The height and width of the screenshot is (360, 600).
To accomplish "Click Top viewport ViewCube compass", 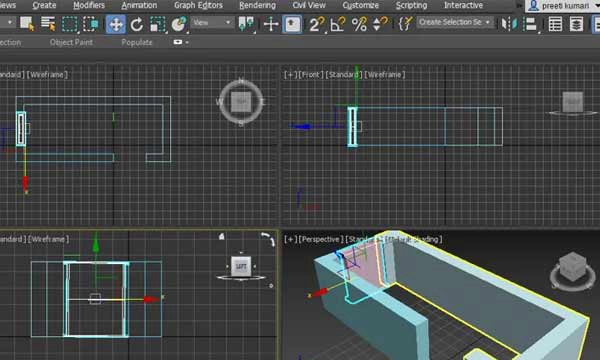I will [241, 102].
